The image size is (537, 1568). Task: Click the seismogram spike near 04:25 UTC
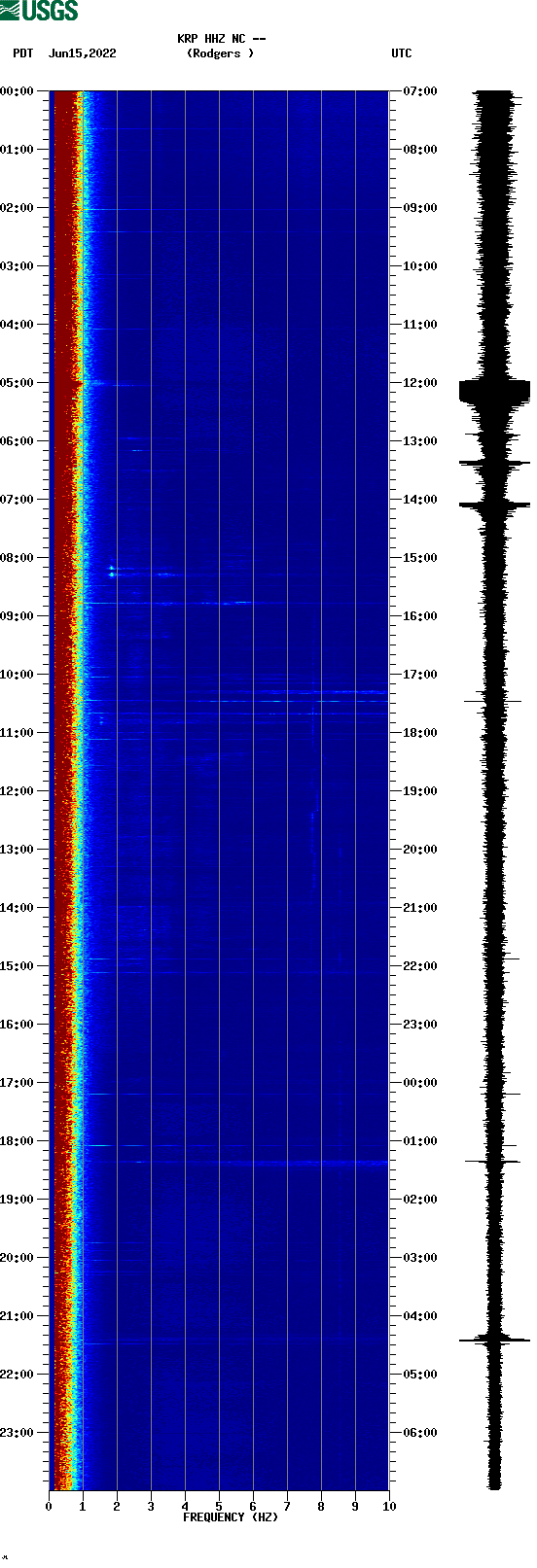494,1341
